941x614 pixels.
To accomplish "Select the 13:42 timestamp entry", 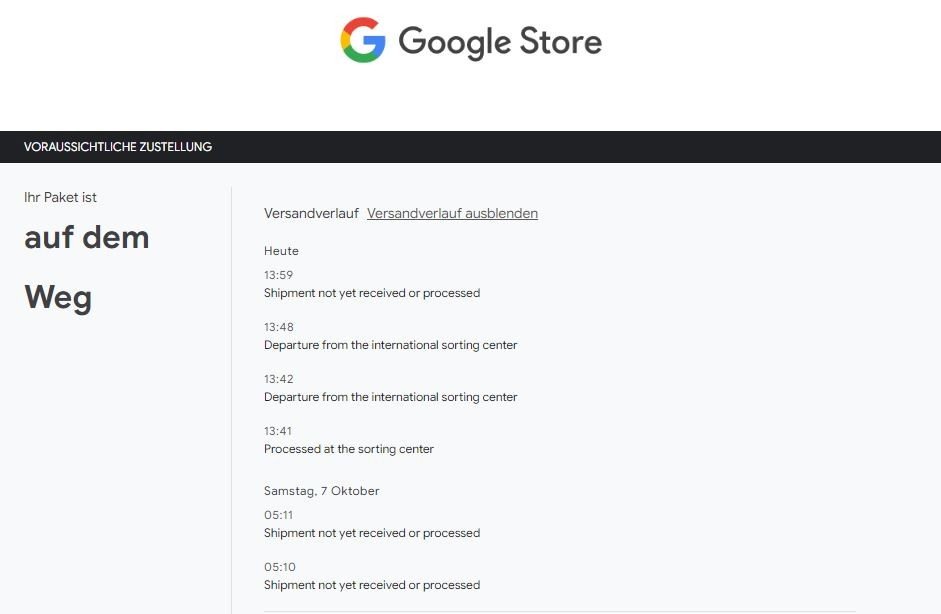I will point(278,379).
